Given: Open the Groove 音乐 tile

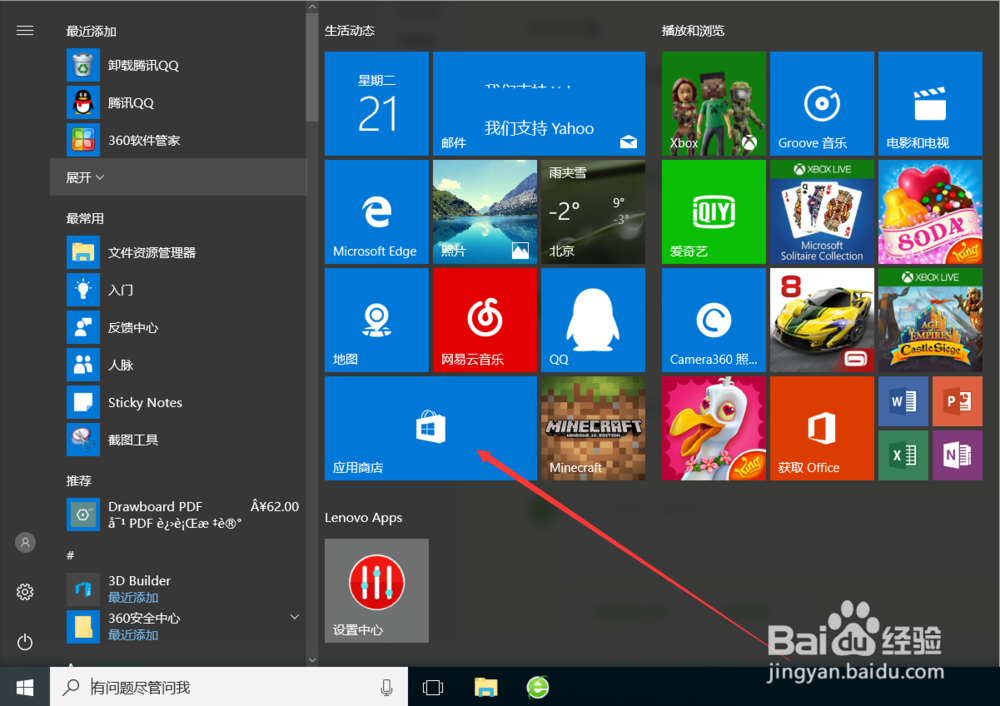Looking at the screenshot, I should pos(822,103).
